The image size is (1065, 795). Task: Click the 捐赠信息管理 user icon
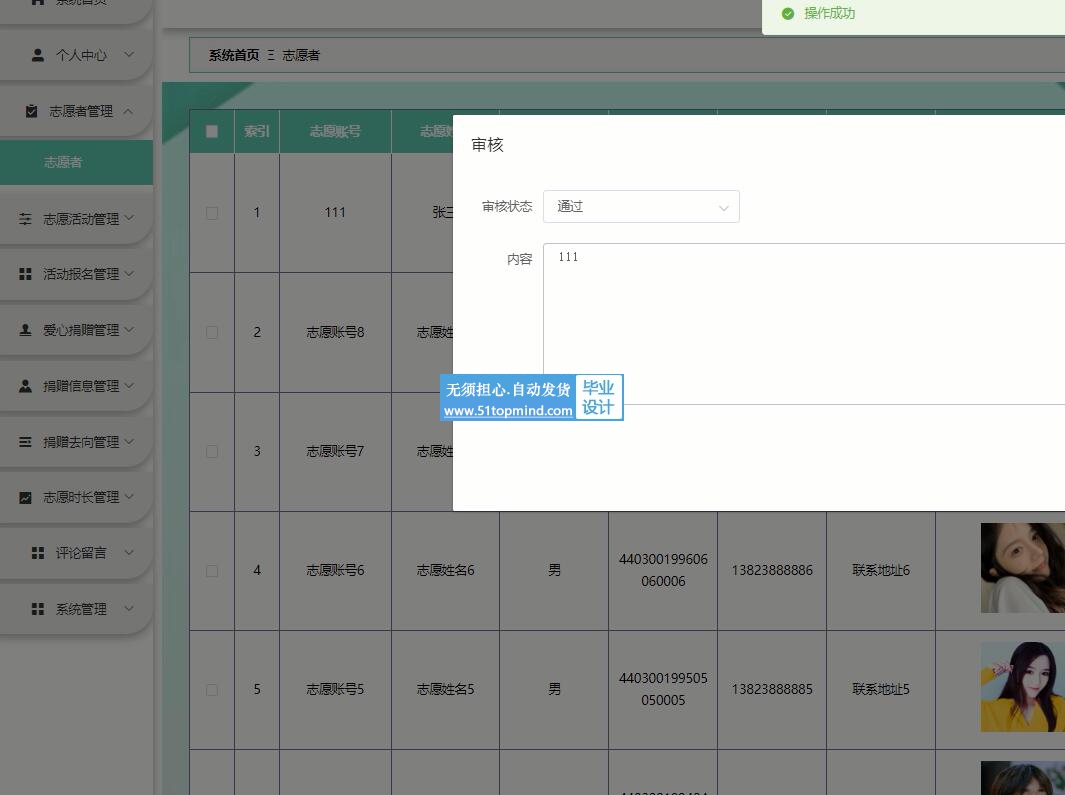(x=25, y=386)
